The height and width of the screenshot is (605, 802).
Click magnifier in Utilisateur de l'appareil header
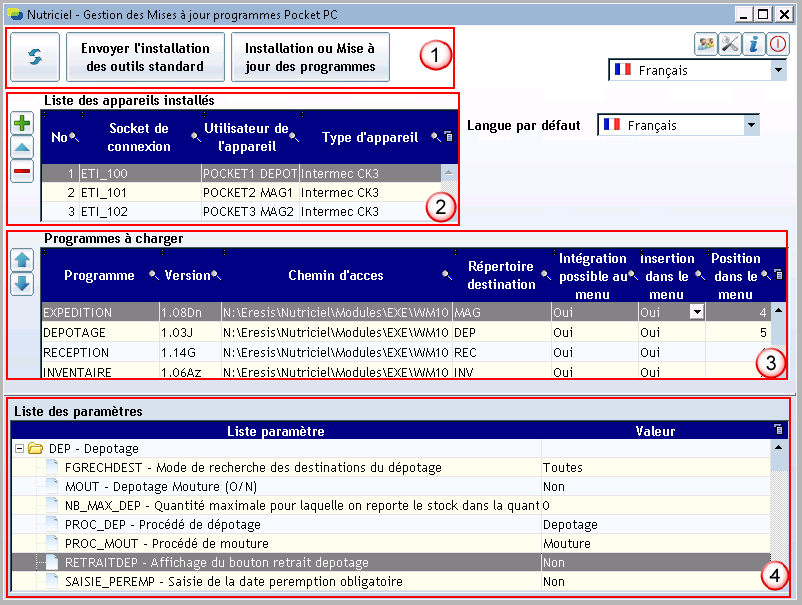pos(294,137)
